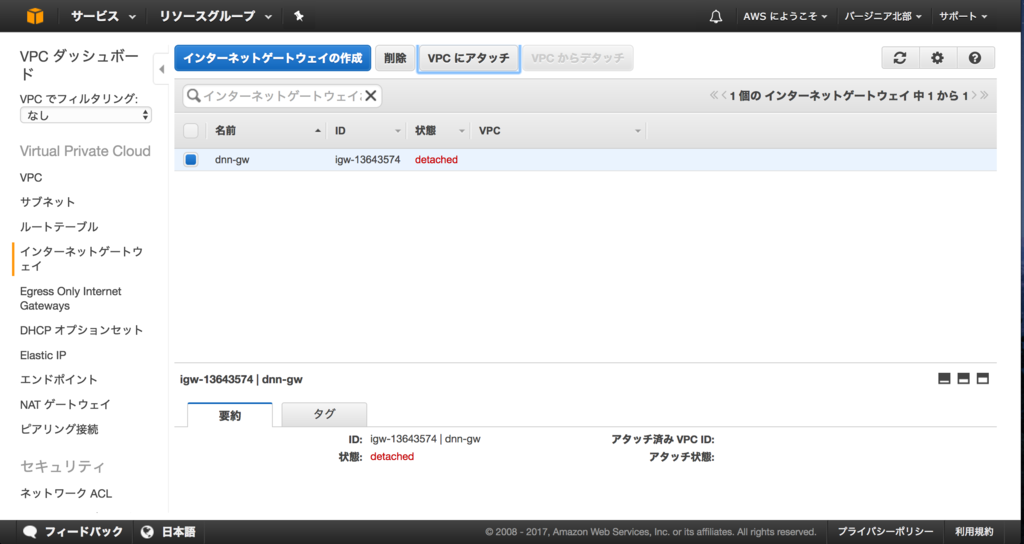The width and height of the screenshot is (1024, 544).
Task: Select the dnn-gw name cell
Action: click(x=232, y=159)
